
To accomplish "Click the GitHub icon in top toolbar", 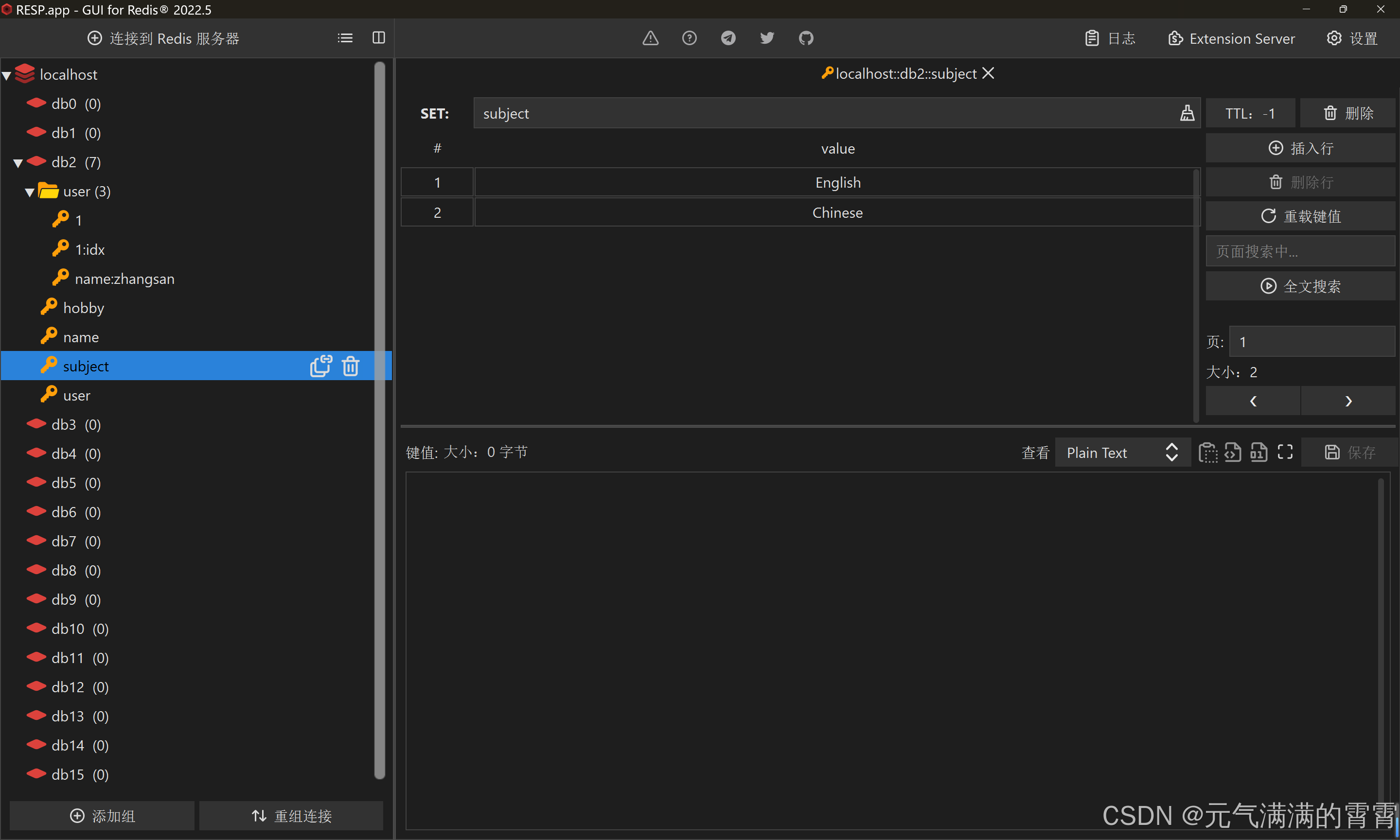I will (x=806, y=38).
